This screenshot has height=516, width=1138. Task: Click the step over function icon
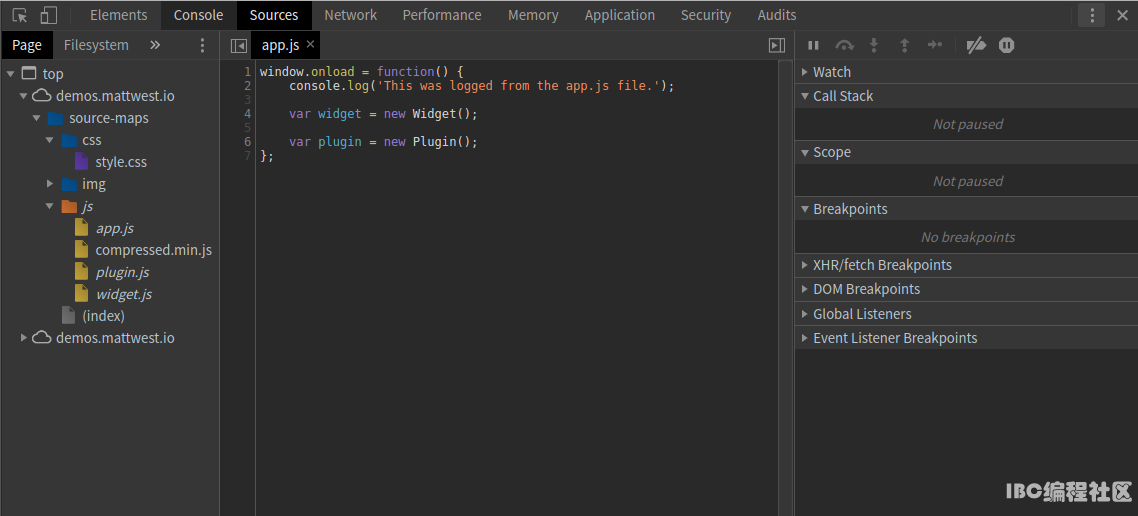(x=844, y=45)
